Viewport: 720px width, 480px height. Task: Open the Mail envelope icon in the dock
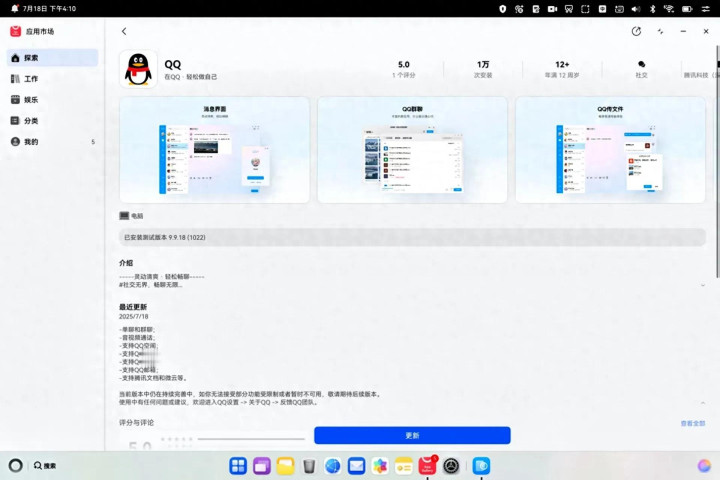coord(356,466)
